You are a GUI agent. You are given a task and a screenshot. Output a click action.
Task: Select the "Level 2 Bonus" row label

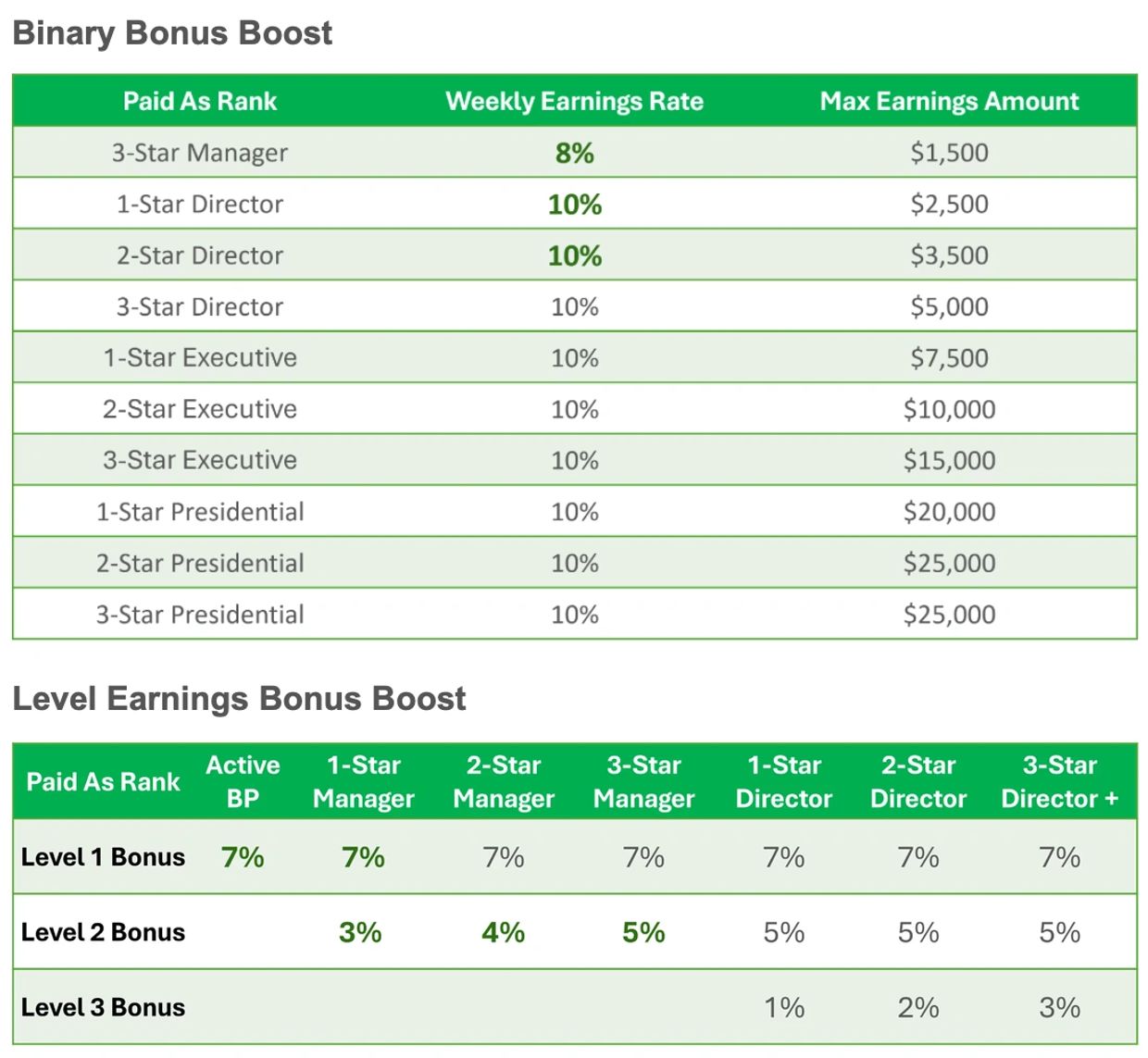(x=103, y=932)
